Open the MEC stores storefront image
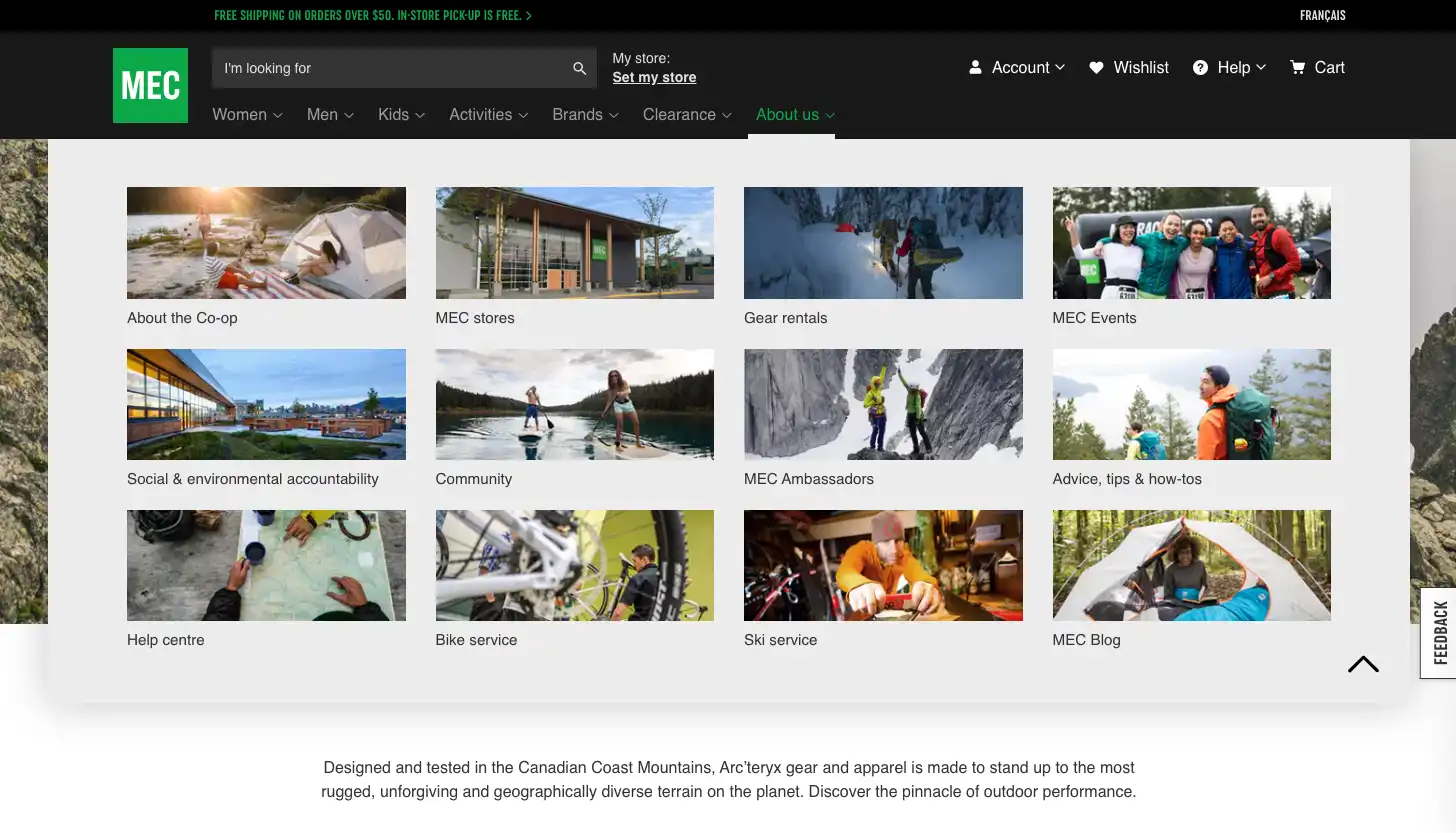 pyautogui.click(x=575, y=242)
